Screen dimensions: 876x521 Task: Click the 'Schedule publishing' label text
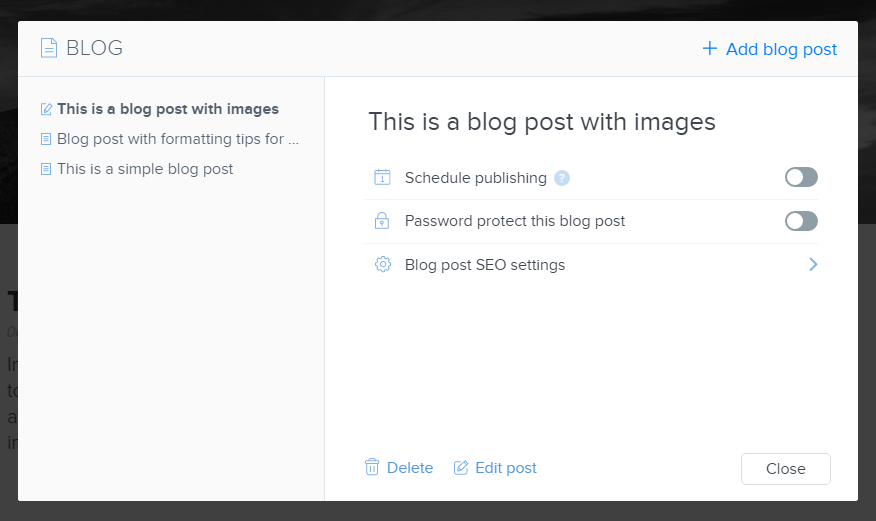point(475,178)
